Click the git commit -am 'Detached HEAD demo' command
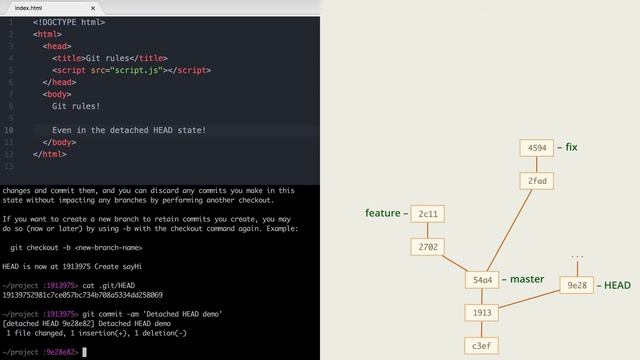 coord(152,314)
